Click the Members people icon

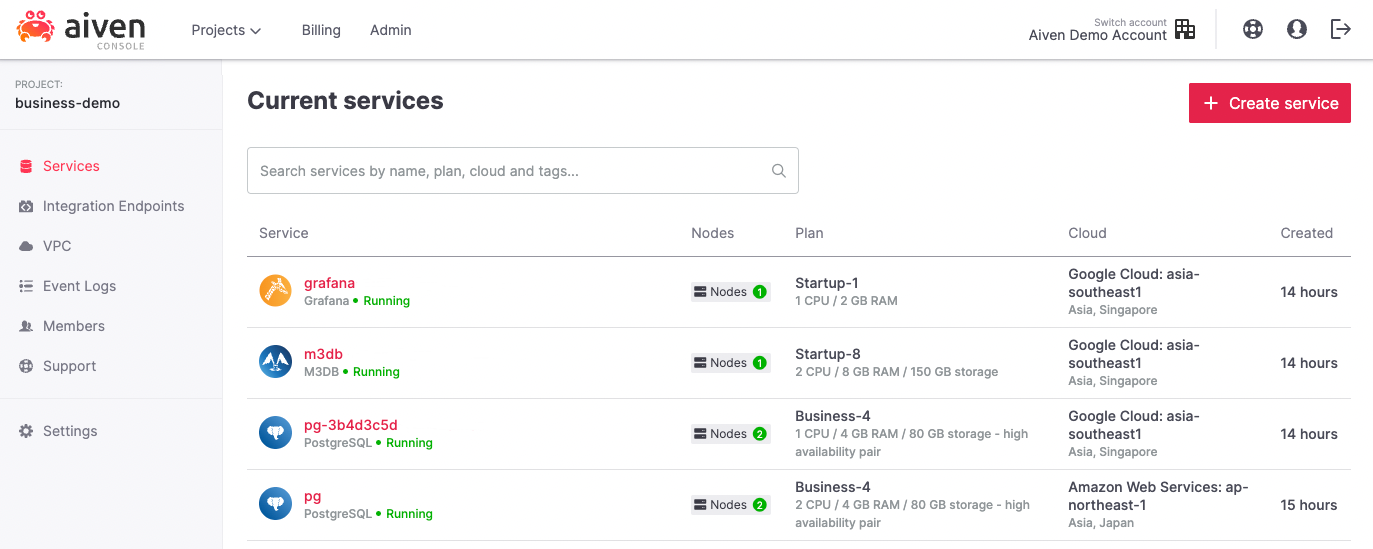[26, 326]
